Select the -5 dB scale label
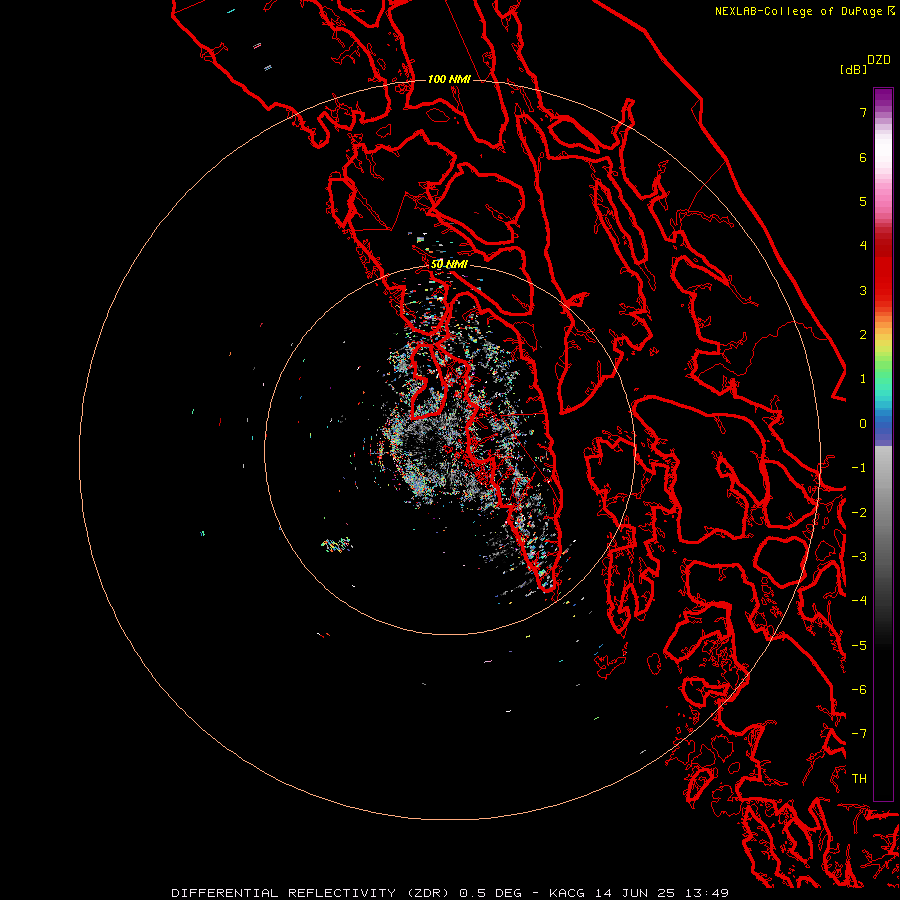 click(859, 646)
